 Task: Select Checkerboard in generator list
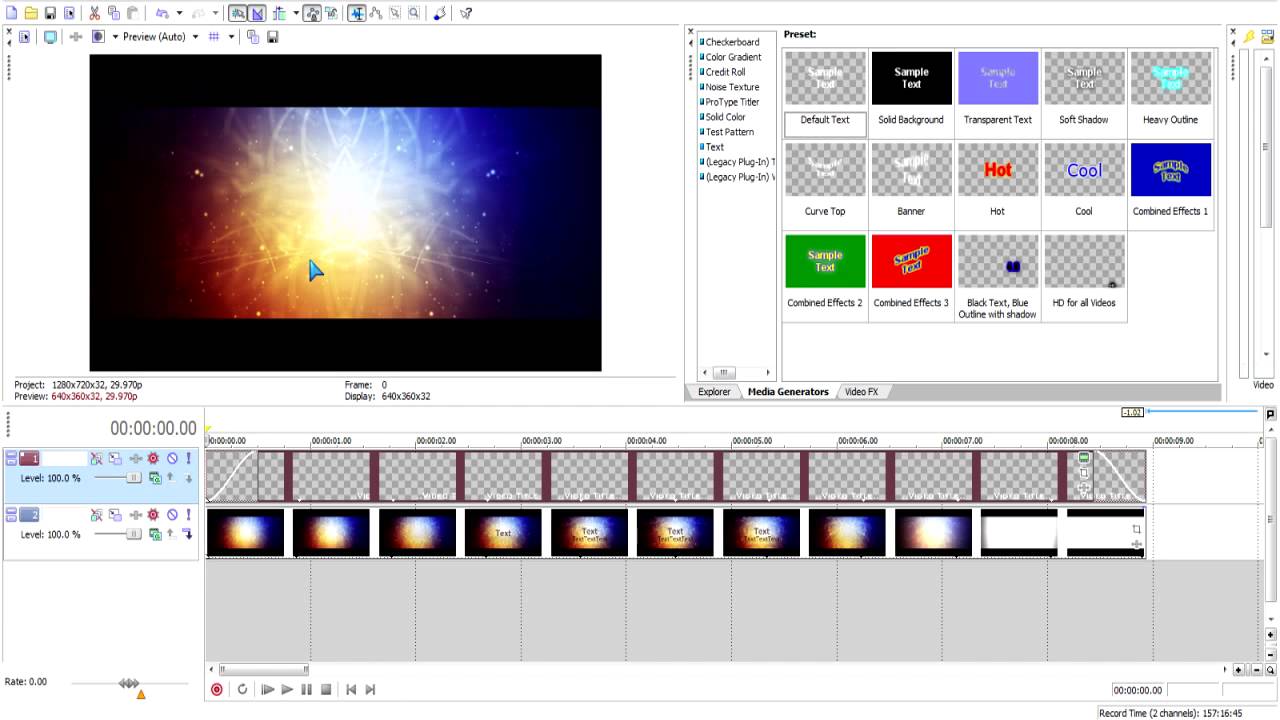[732, 42]
